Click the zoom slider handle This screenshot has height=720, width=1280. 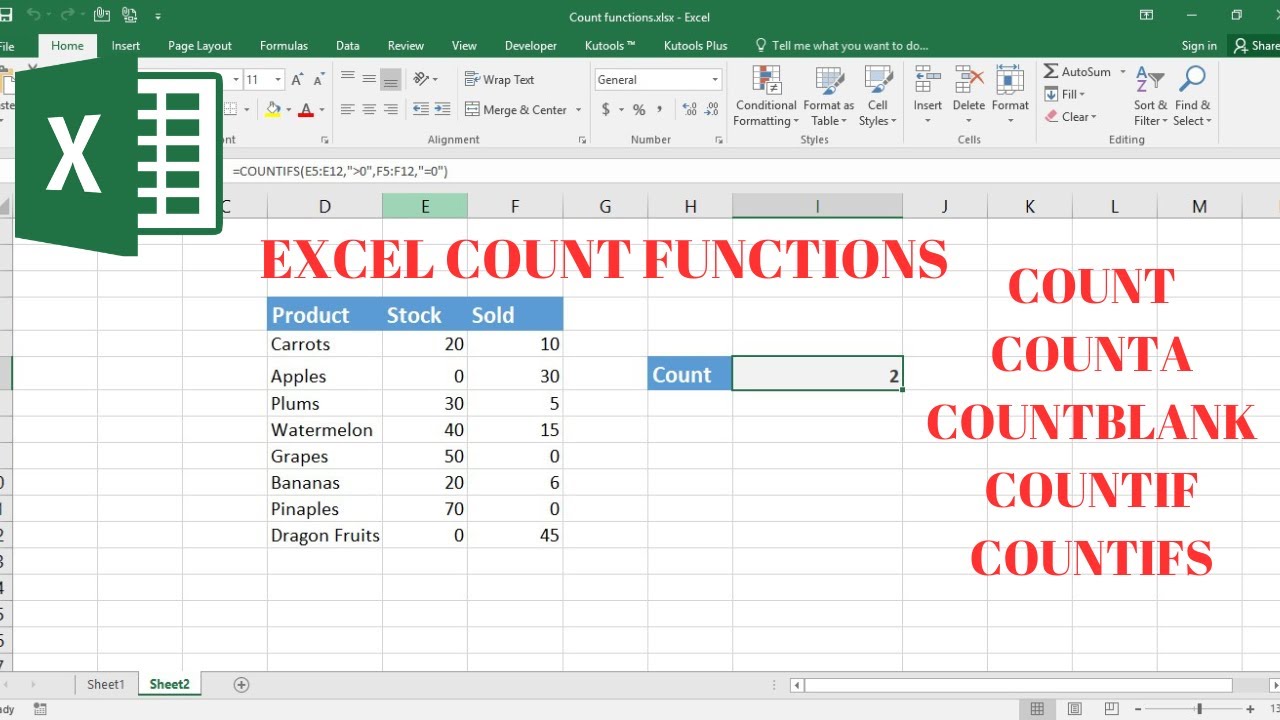[1199, 709]
